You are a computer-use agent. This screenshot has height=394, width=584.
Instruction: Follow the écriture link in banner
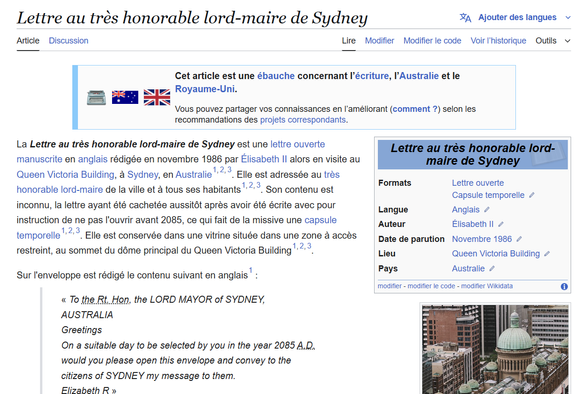[x=372, y=76]
